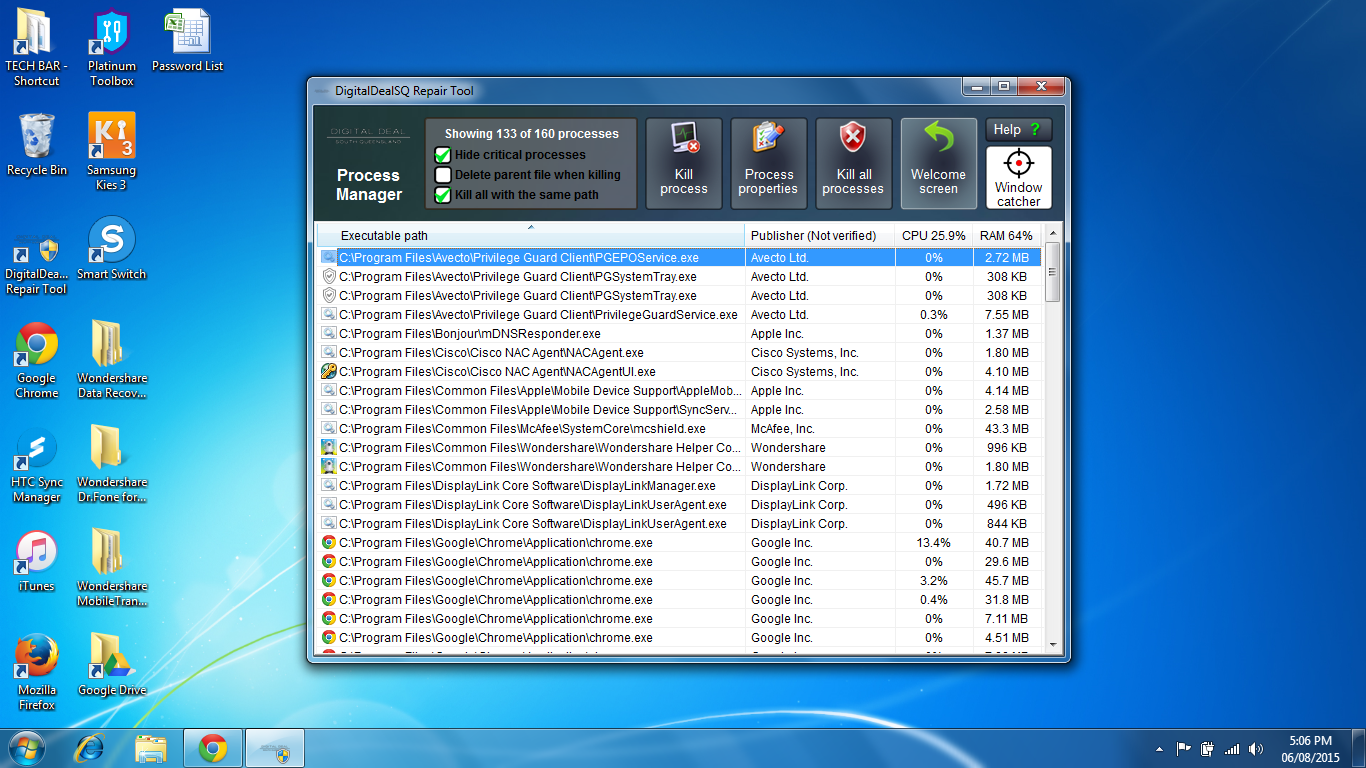Click the network signal tray icon
The image size is (1366, 768).
click(1232, 748)
